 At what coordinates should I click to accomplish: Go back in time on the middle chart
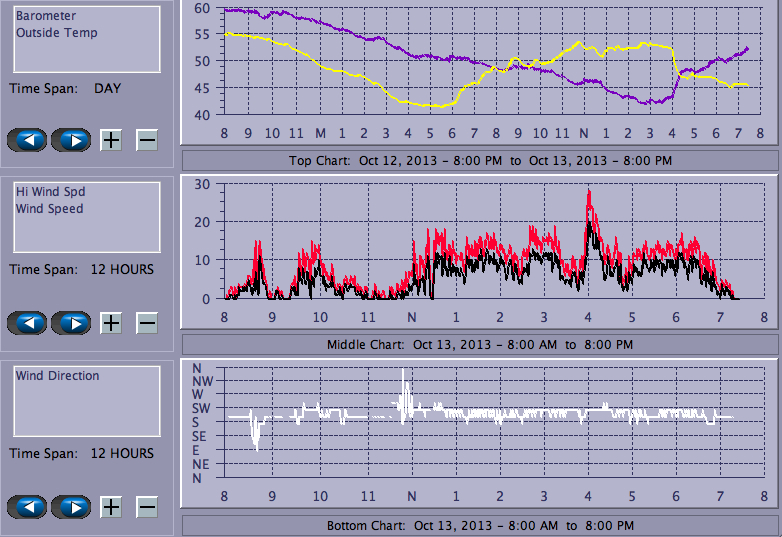point(27,323)
